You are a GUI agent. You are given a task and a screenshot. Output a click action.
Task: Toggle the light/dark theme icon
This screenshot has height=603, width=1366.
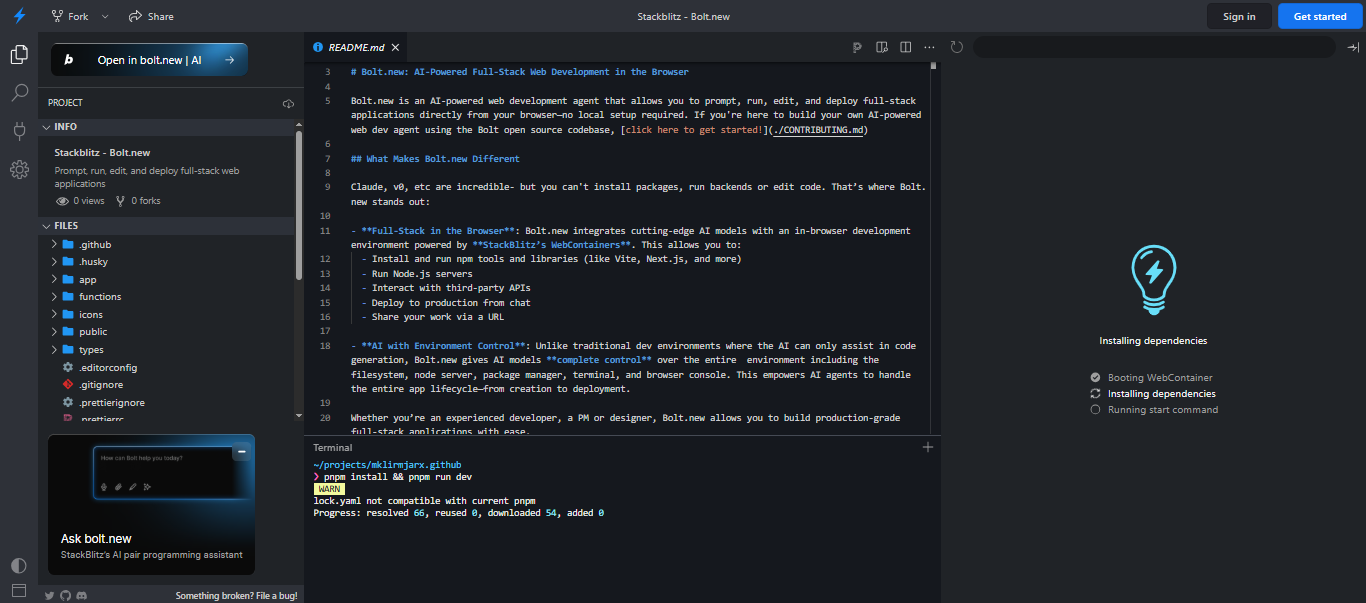18,566
